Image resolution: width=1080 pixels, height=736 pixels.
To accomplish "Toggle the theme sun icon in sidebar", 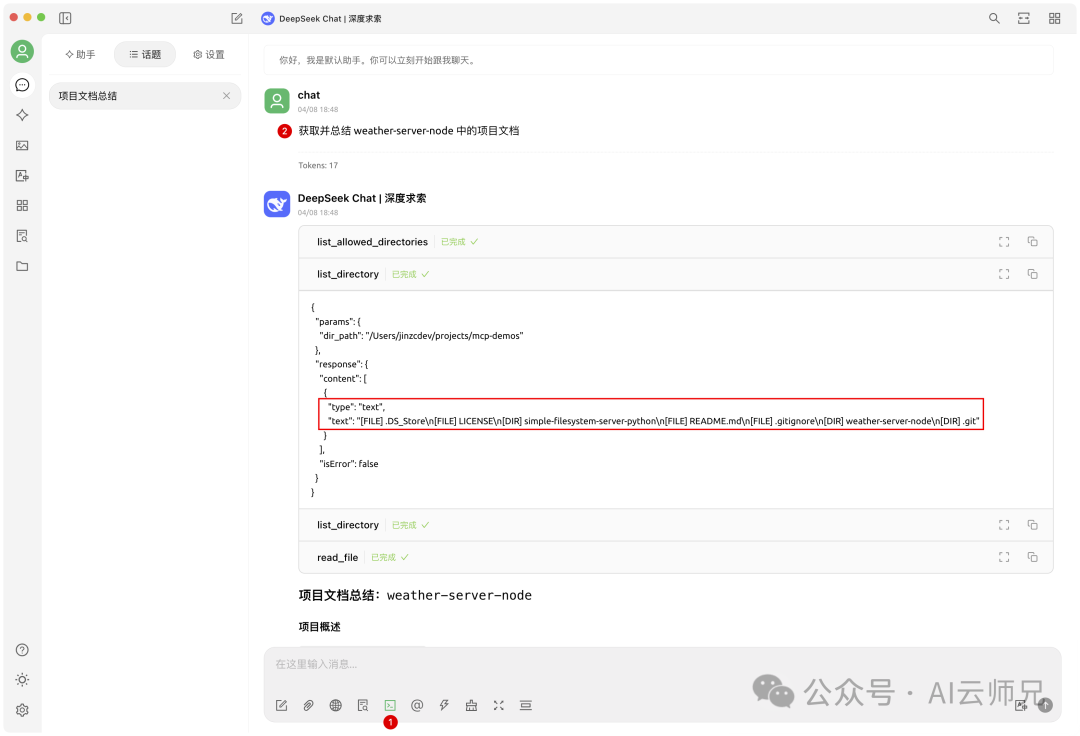I will [22, 680].
